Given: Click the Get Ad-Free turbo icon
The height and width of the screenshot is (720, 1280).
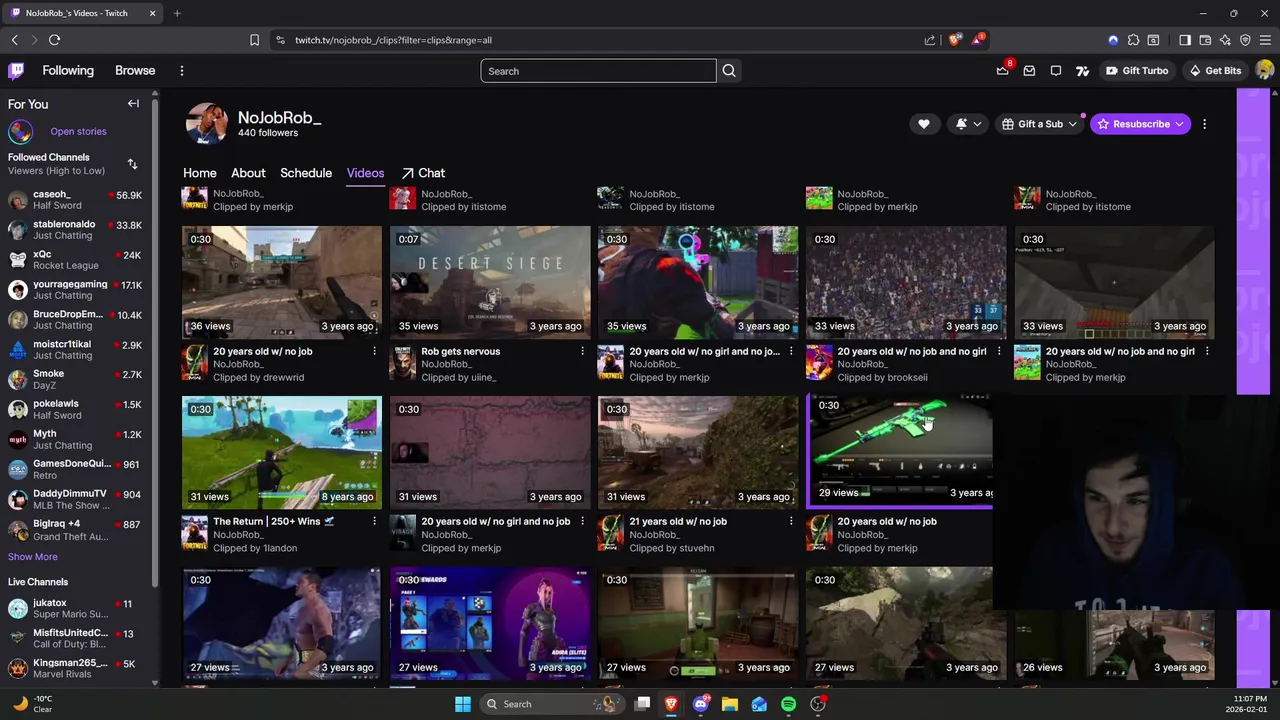Looking at the screenshot, I should [x=1082, y=71].
